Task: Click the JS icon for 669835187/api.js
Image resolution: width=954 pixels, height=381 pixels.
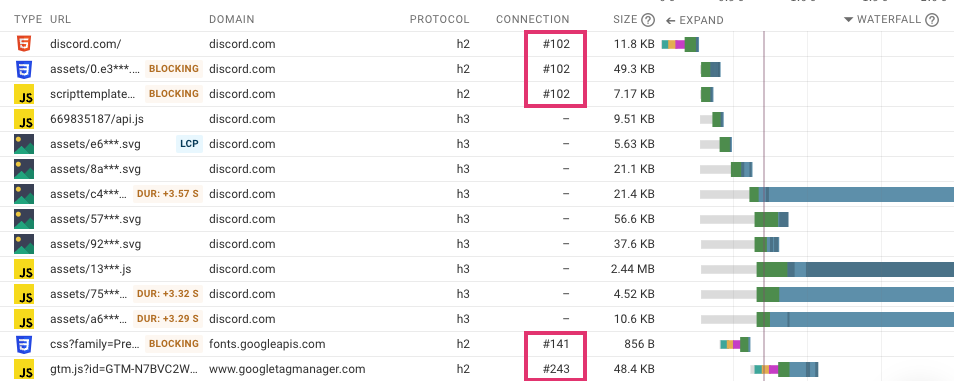Action: 24,119
